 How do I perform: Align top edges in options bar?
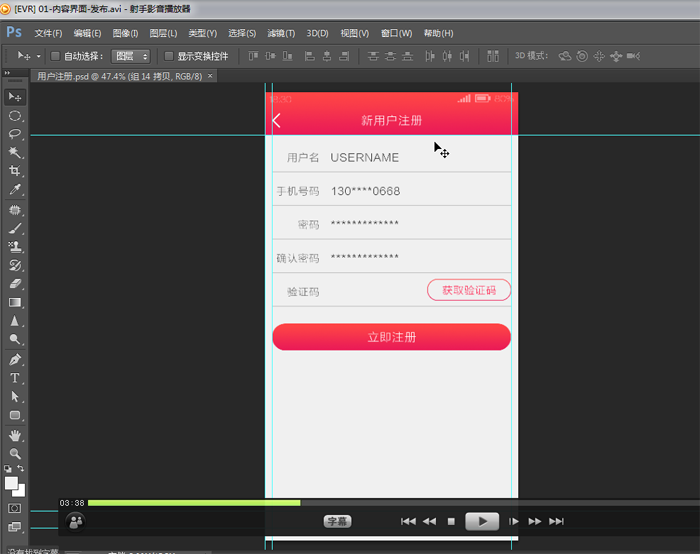coord(253,56)
